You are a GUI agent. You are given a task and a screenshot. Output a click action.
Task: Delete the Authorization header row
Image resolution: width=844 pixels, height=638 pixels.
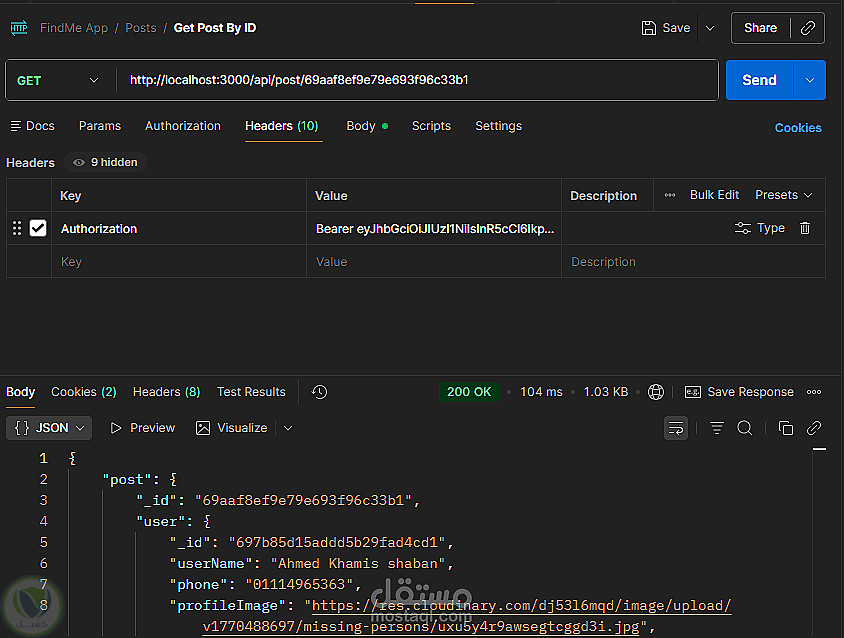pyautogui.click(x=805, y=228)
